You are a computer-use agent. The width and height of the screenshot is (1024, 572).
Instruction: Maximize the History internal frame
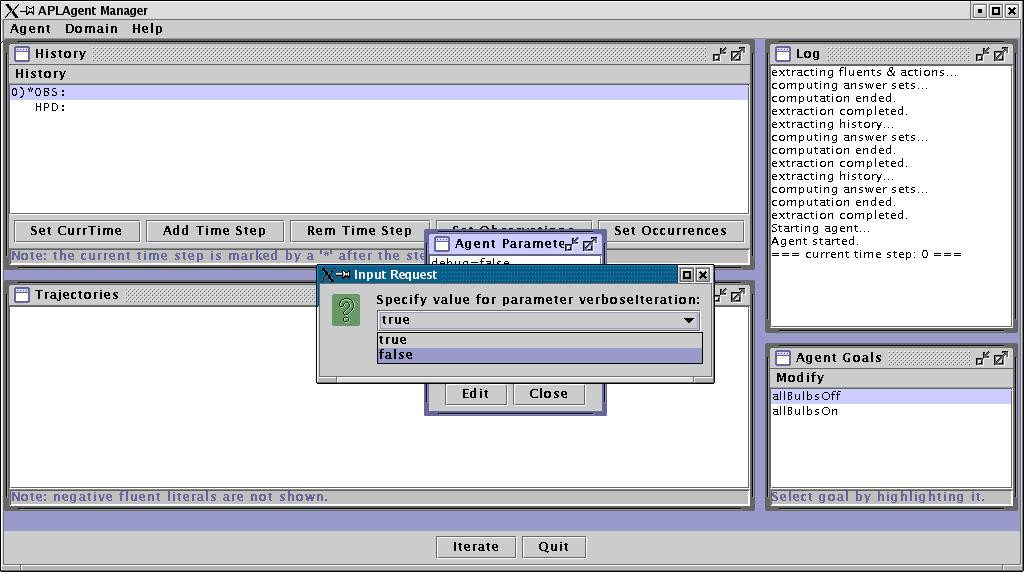(737, 54)
